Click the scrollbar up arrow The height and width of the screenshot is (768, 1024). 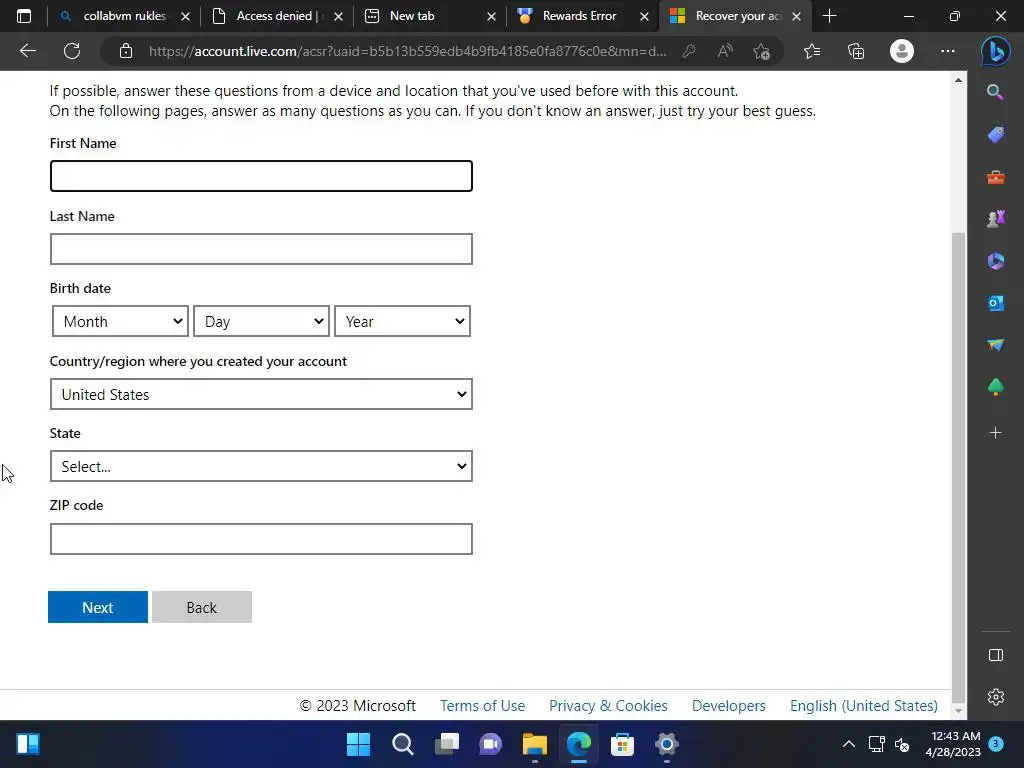point(958,80)
